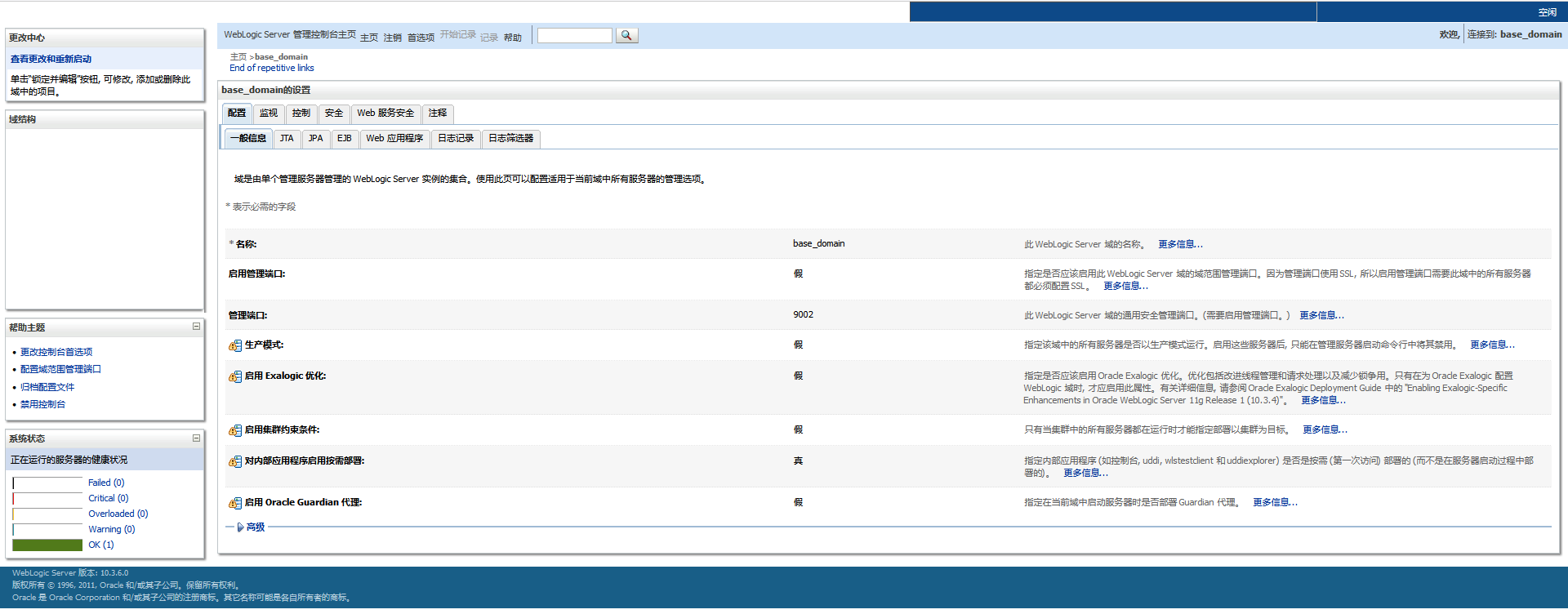The image size is (1568, 614).
Task: Open the 归档配置文件 help link
Action: pos(47,387)
